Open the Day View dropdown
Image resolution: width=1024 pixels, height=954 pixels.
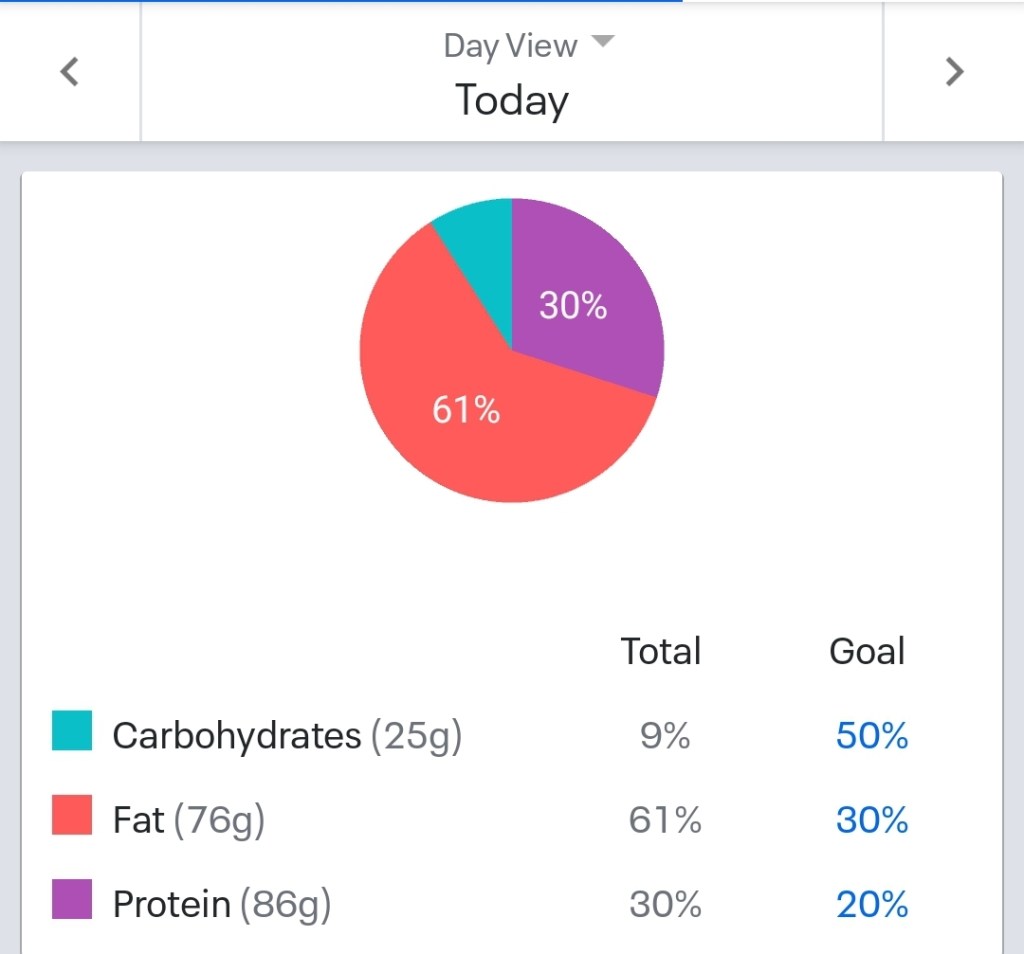click(528, 46)
